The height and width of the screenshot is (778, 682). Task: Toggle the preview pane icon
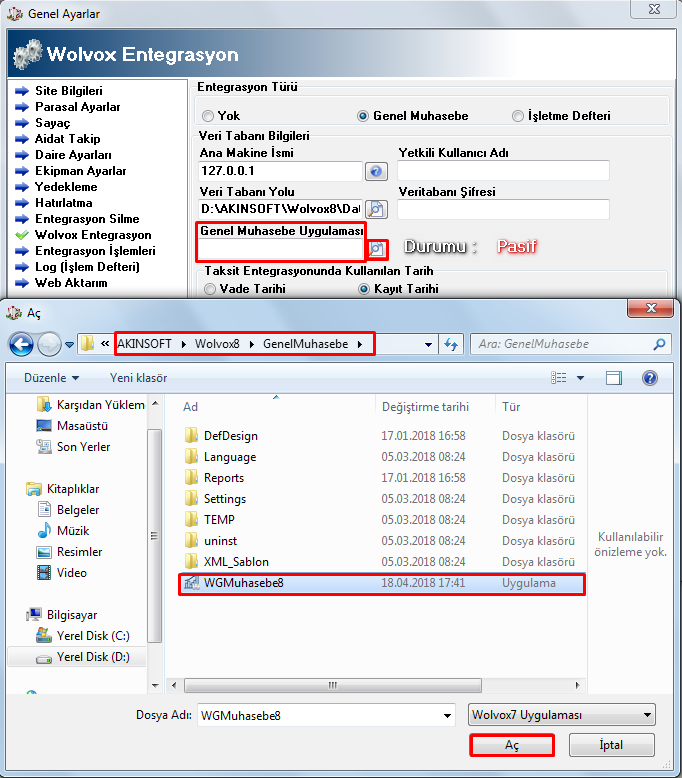pos(614,378)
